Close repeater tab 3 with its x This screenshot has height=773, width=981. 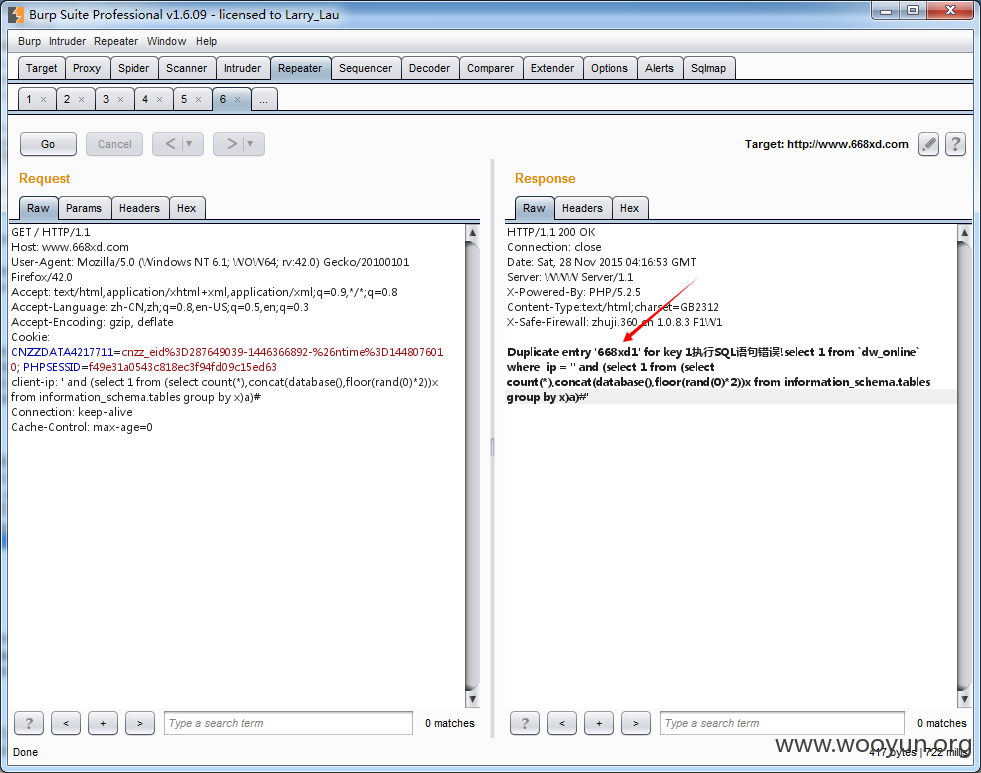point(120,99)
